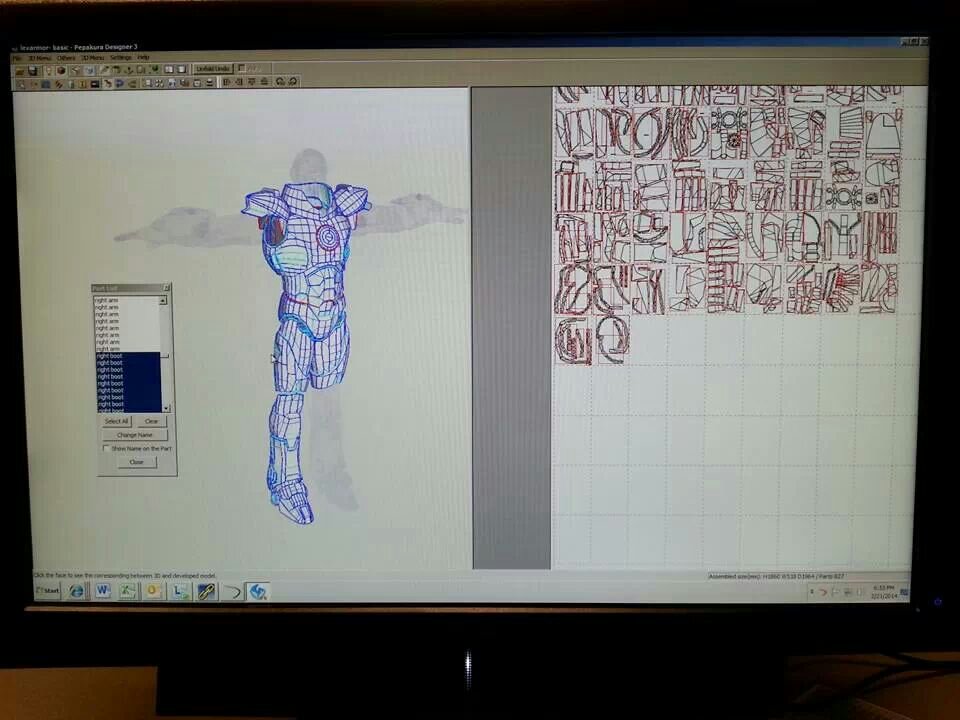Click the Pepakura Designer taskbar icon
This screenshot has width=960, height=720.
tap(258, 591)
